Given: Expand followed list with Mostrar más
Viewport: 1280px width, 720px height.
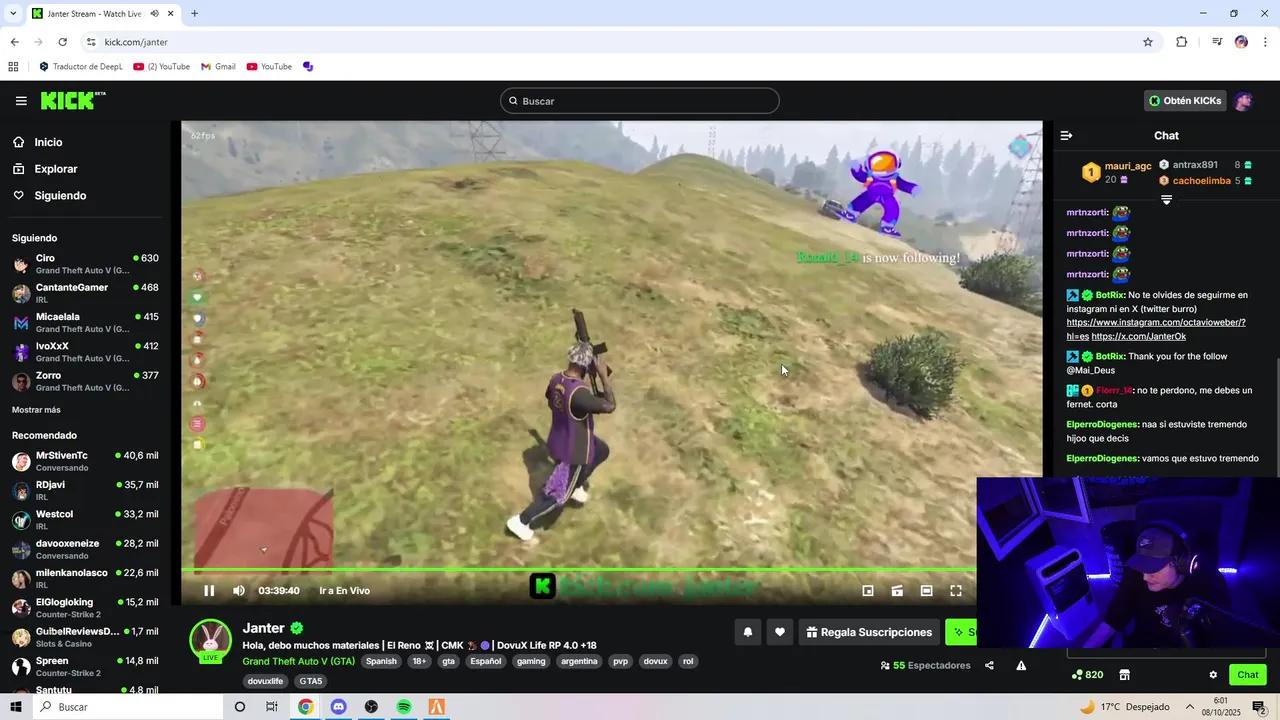Looking at the screenshot, I should coord(36,410).
